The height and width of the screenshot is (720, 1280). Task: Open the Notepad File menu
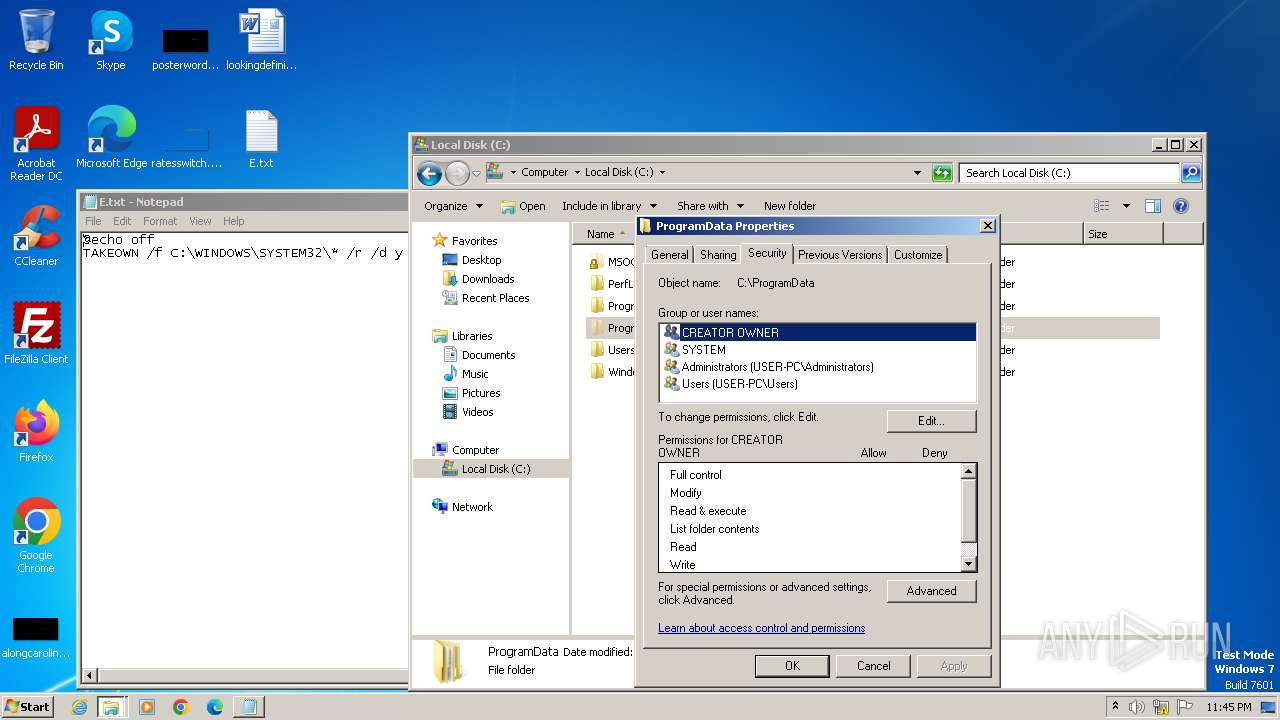[x=93, y=221]
